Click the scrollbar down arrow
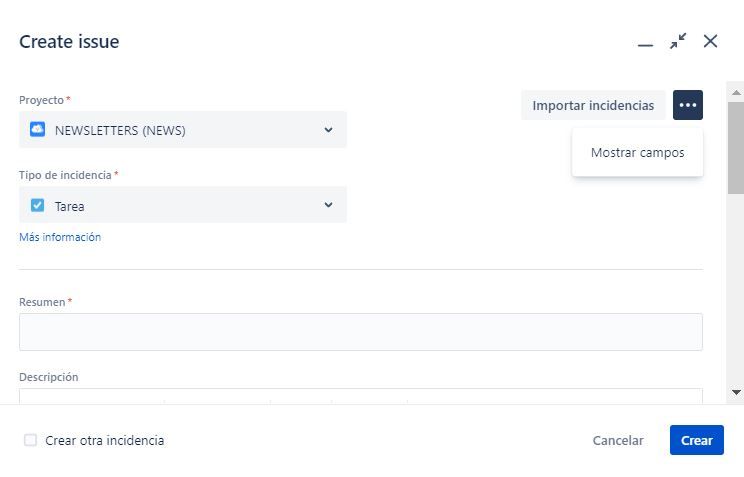The width and height of the screenshot is (744, 477). pyautogui.click(x=736, y=393)
